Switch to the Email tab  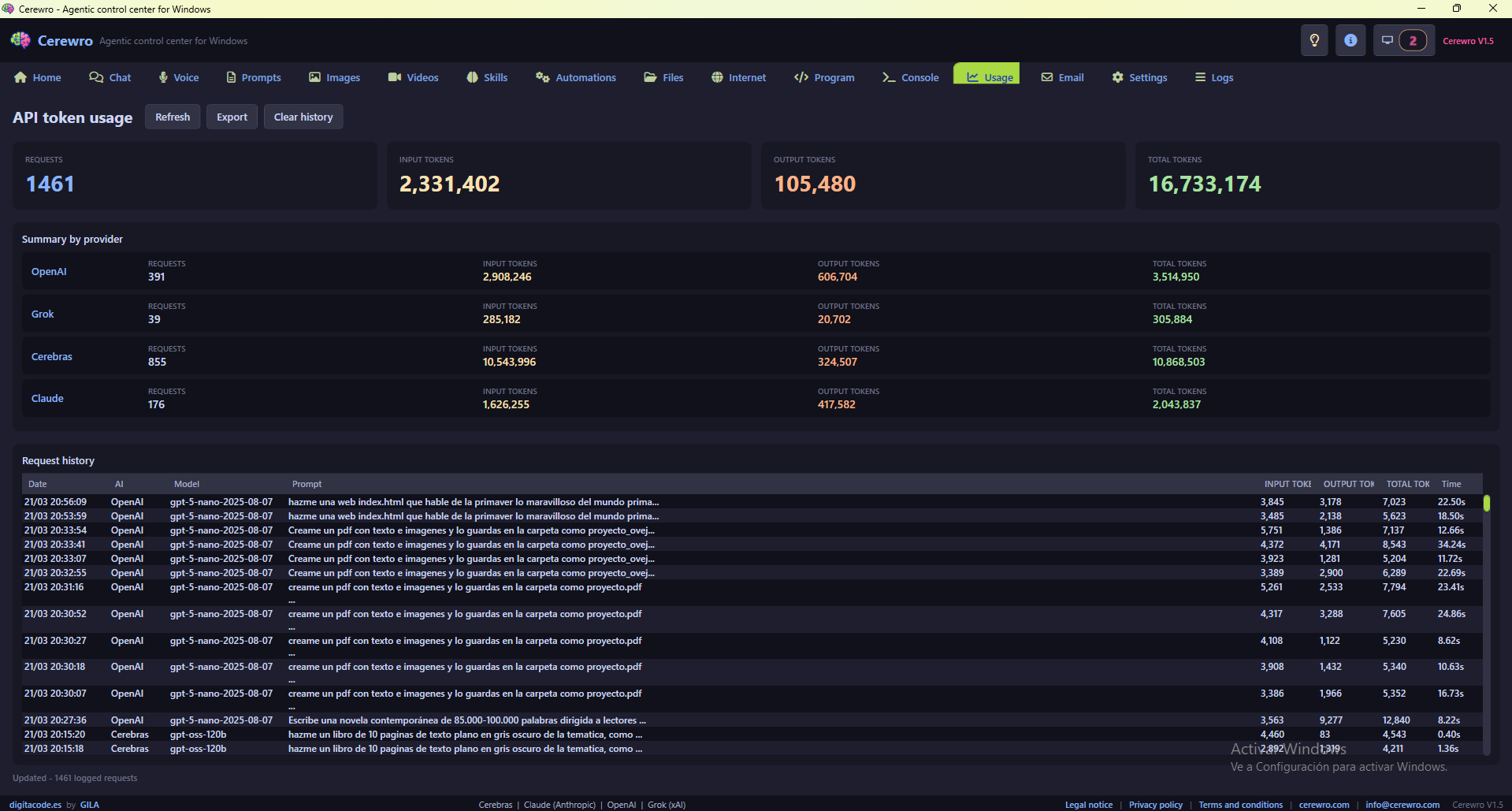point(1062,77)
